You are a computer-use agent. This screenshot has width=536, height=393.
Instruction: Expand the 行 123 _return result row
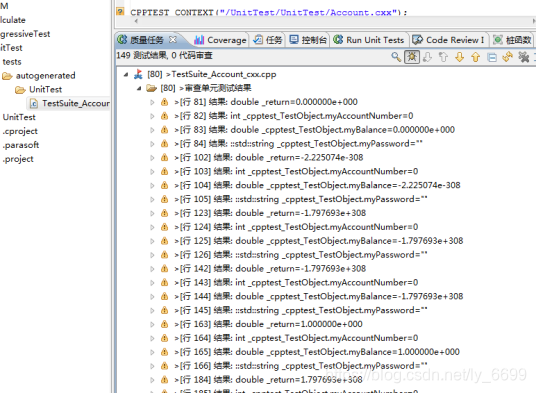pos(152,213)
